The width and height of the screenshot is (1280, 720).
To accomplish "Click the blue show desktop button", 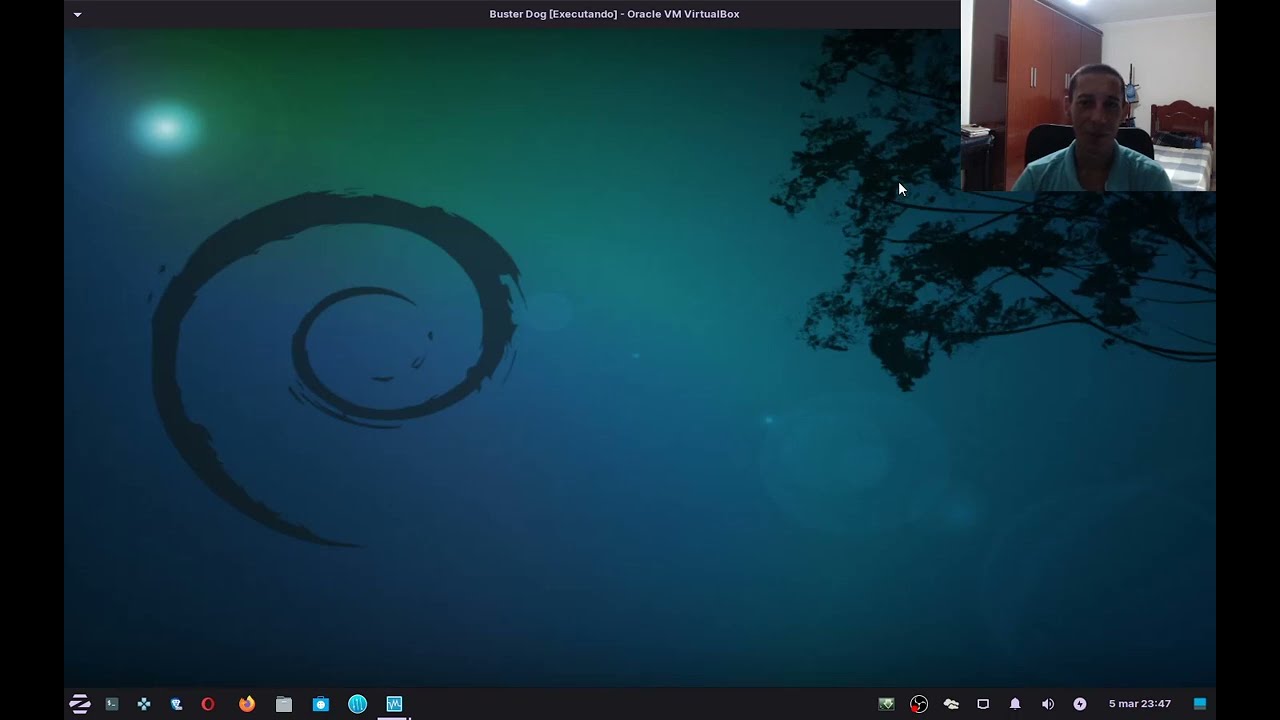I will click(x=1200, y=704).
